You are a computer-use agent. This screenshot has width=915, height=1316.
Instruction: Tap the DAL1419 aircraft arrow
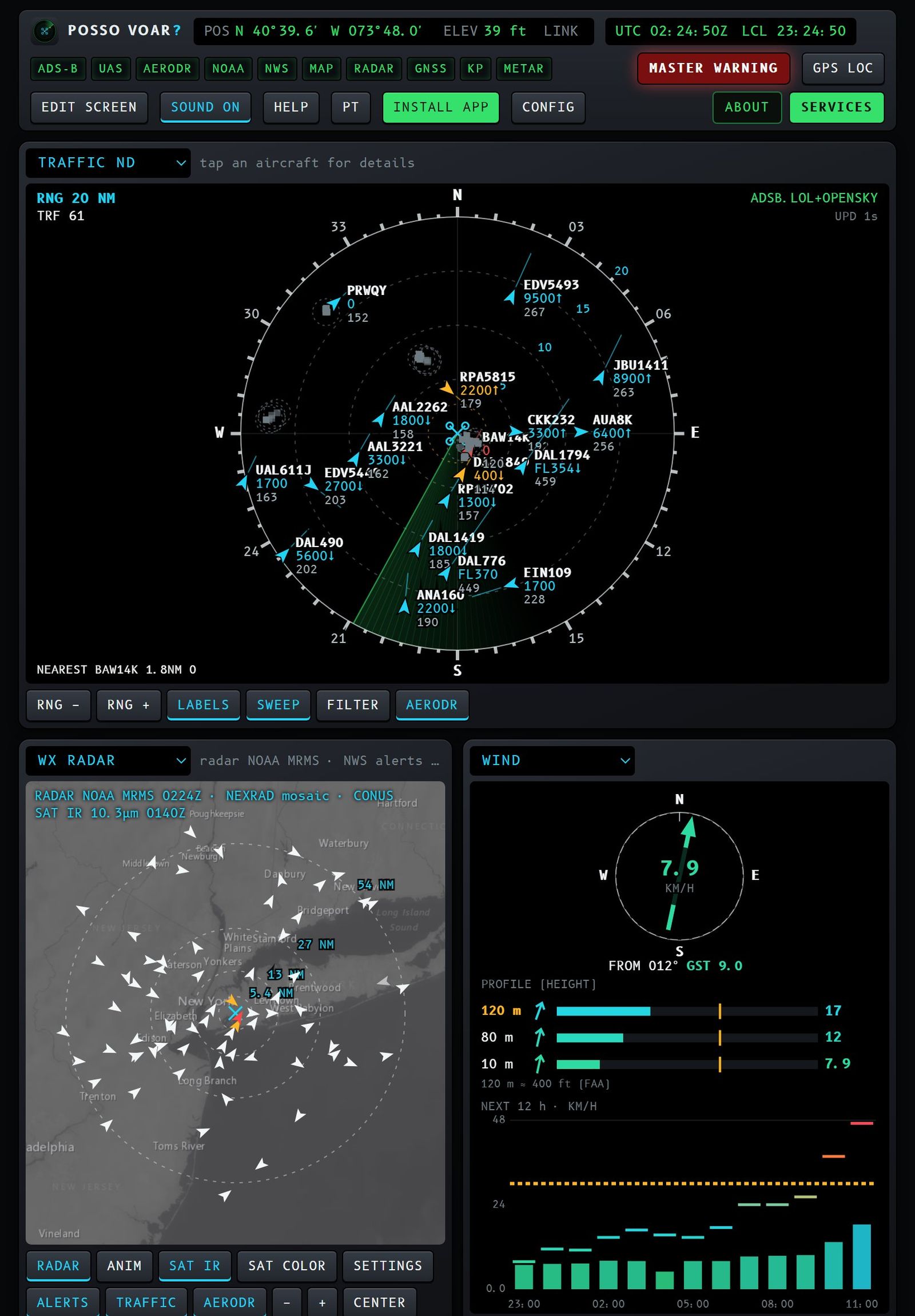pos(416,549)
